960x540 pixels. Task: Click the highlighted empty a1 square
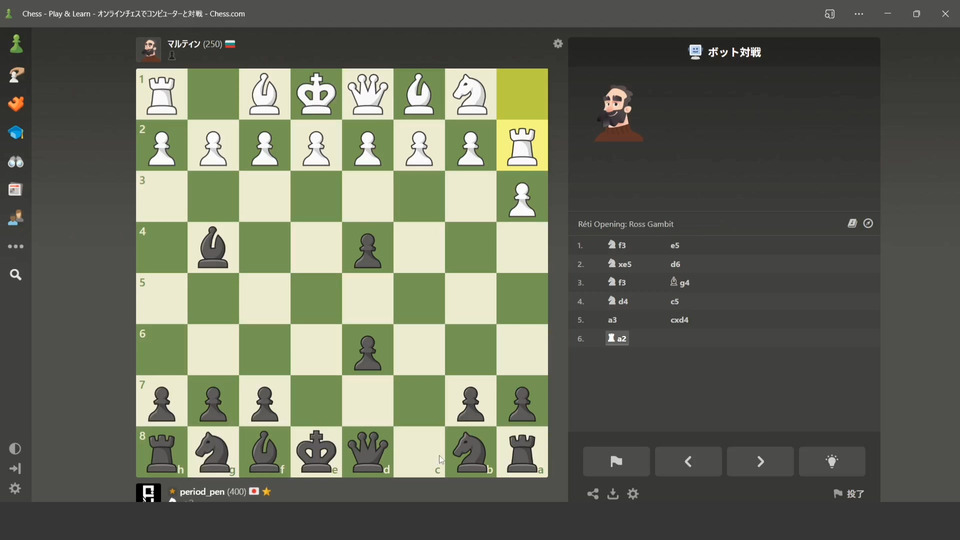pyautogui.click(x=522, y=94)
